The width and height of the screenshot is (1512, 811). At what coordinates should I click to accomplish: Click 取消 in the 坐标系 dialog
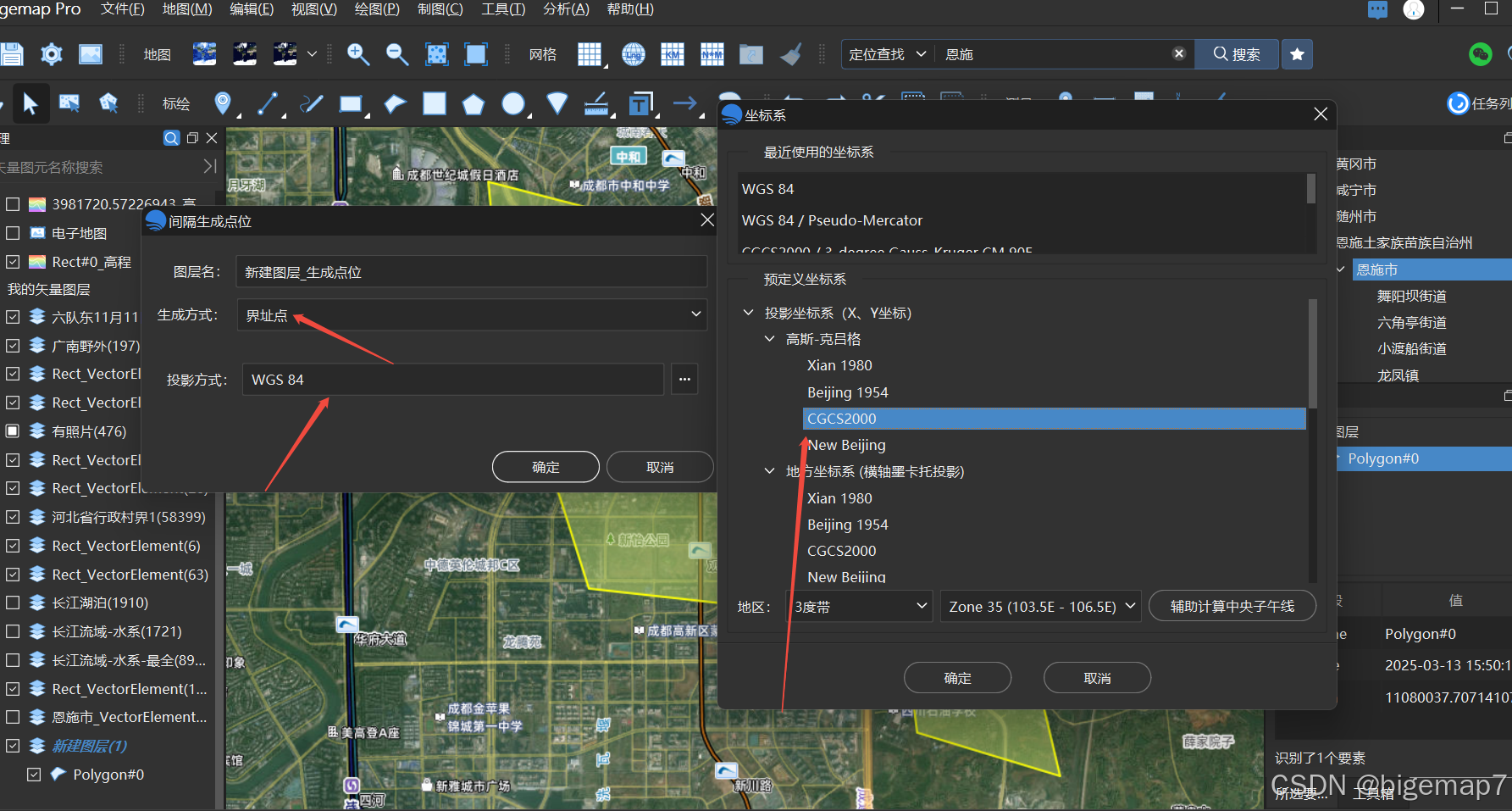click(x=1097, y=678)
